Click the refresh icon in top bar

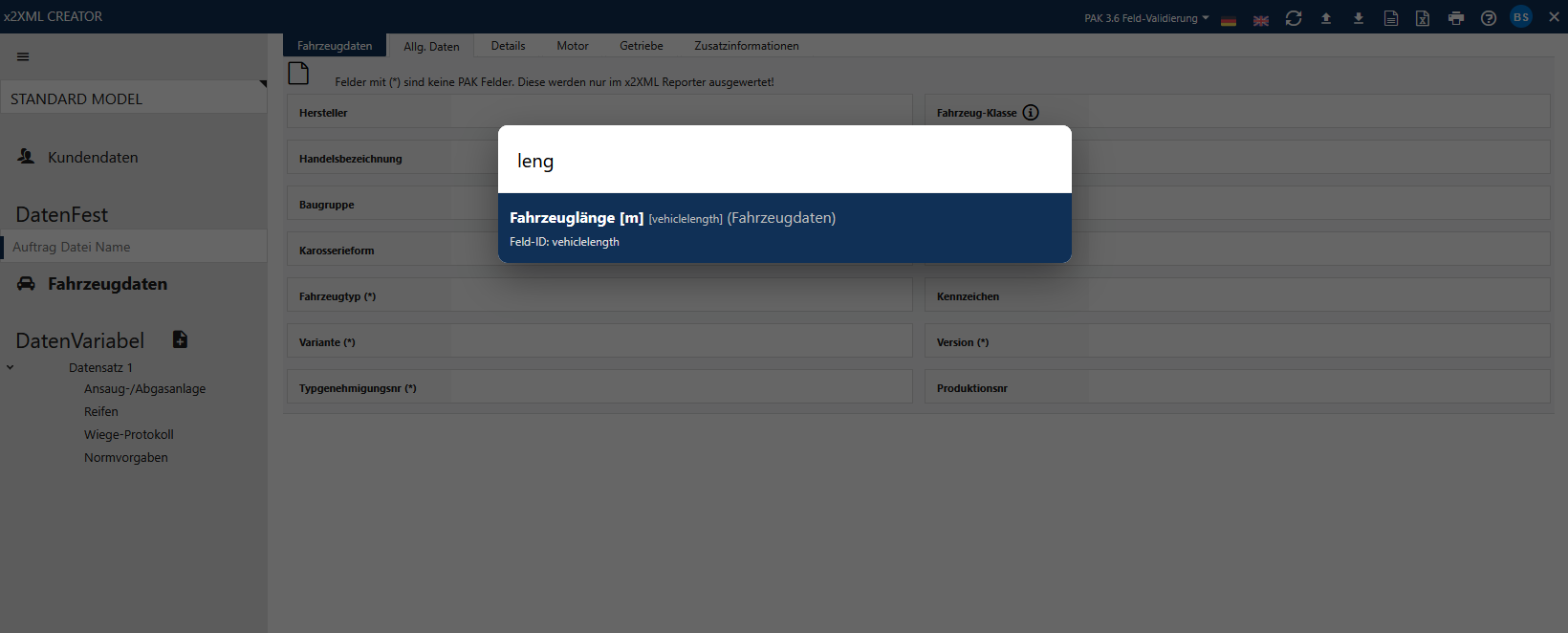tap(1294, 18)
